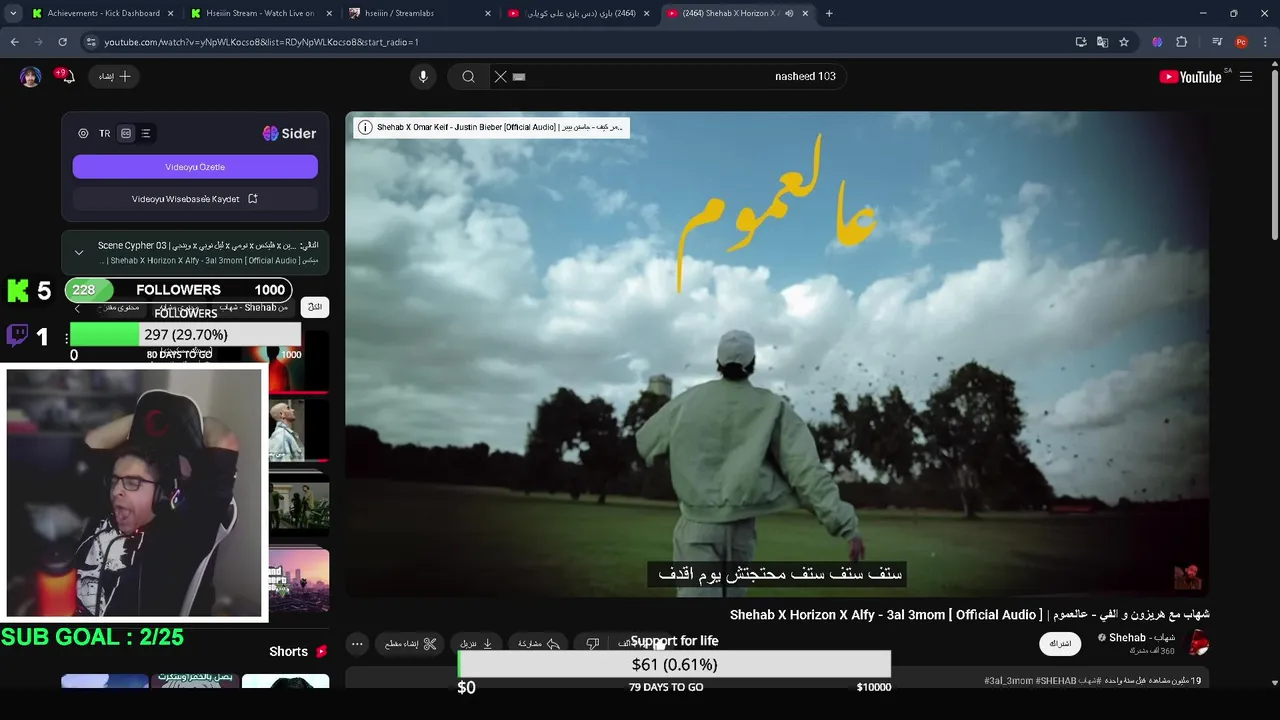Open a new browser tab

click(x=829, y=13)
